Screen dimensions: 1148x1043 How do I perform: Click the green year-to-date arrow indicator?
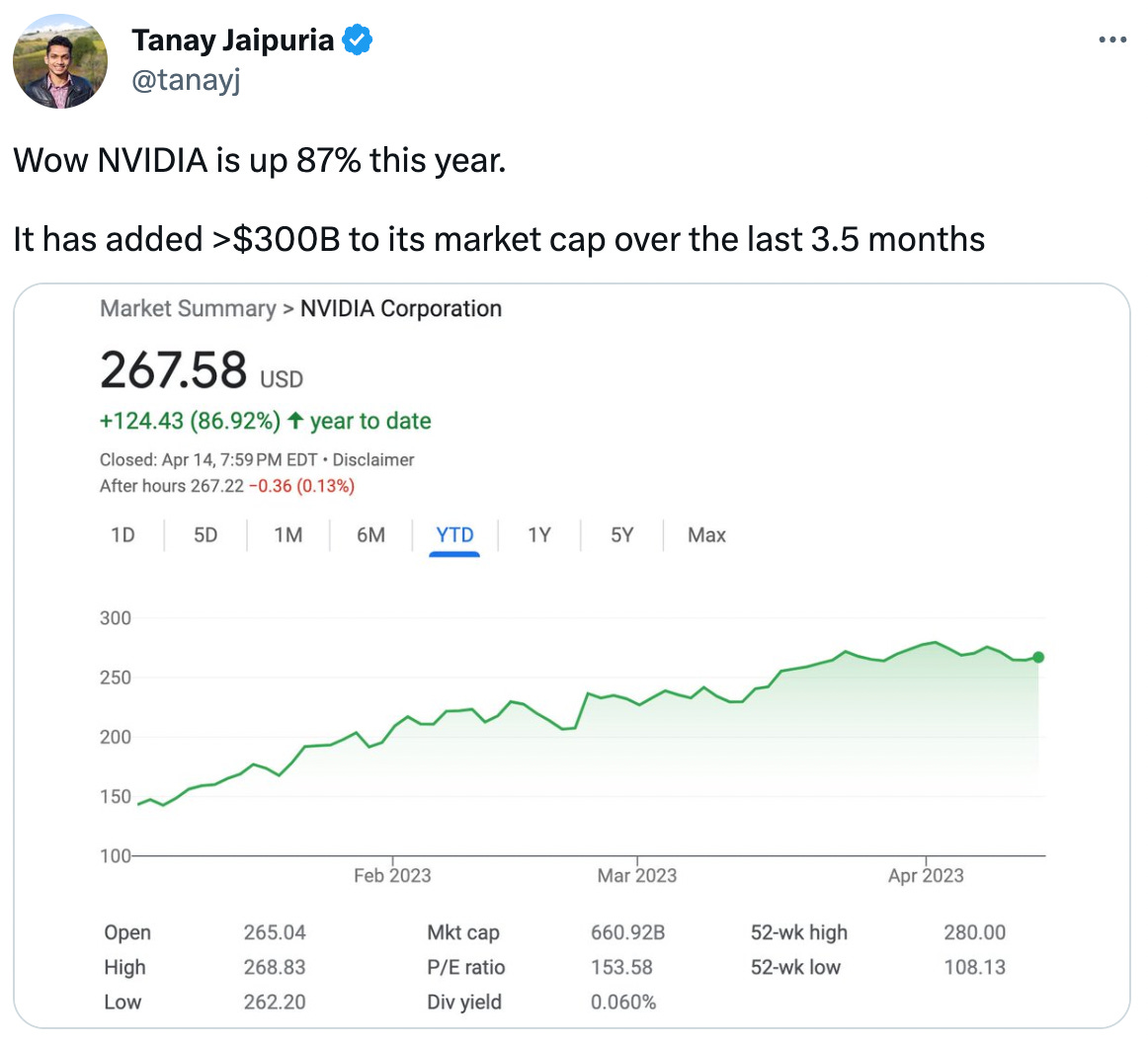[x=294, y=420]
